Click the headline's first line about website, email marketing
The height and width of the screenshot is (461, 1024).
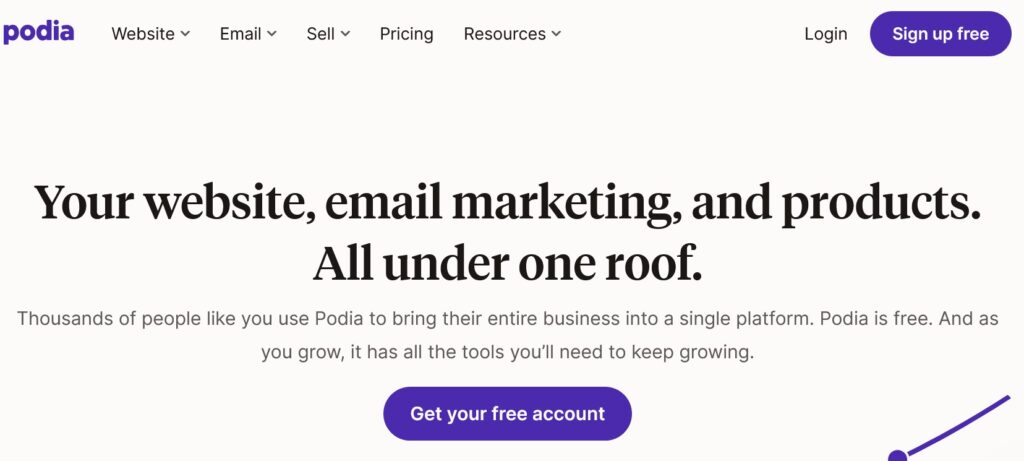point(507,202)
